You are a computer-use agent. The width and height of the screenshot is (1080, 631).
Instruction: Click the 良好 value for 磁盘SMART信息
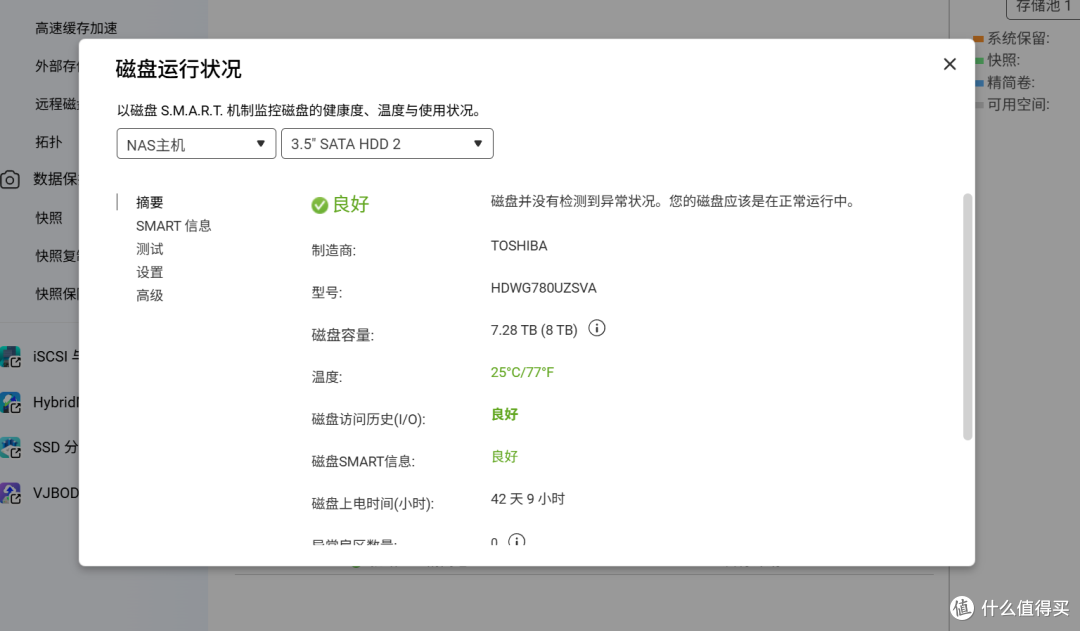[x=504, y=456]
